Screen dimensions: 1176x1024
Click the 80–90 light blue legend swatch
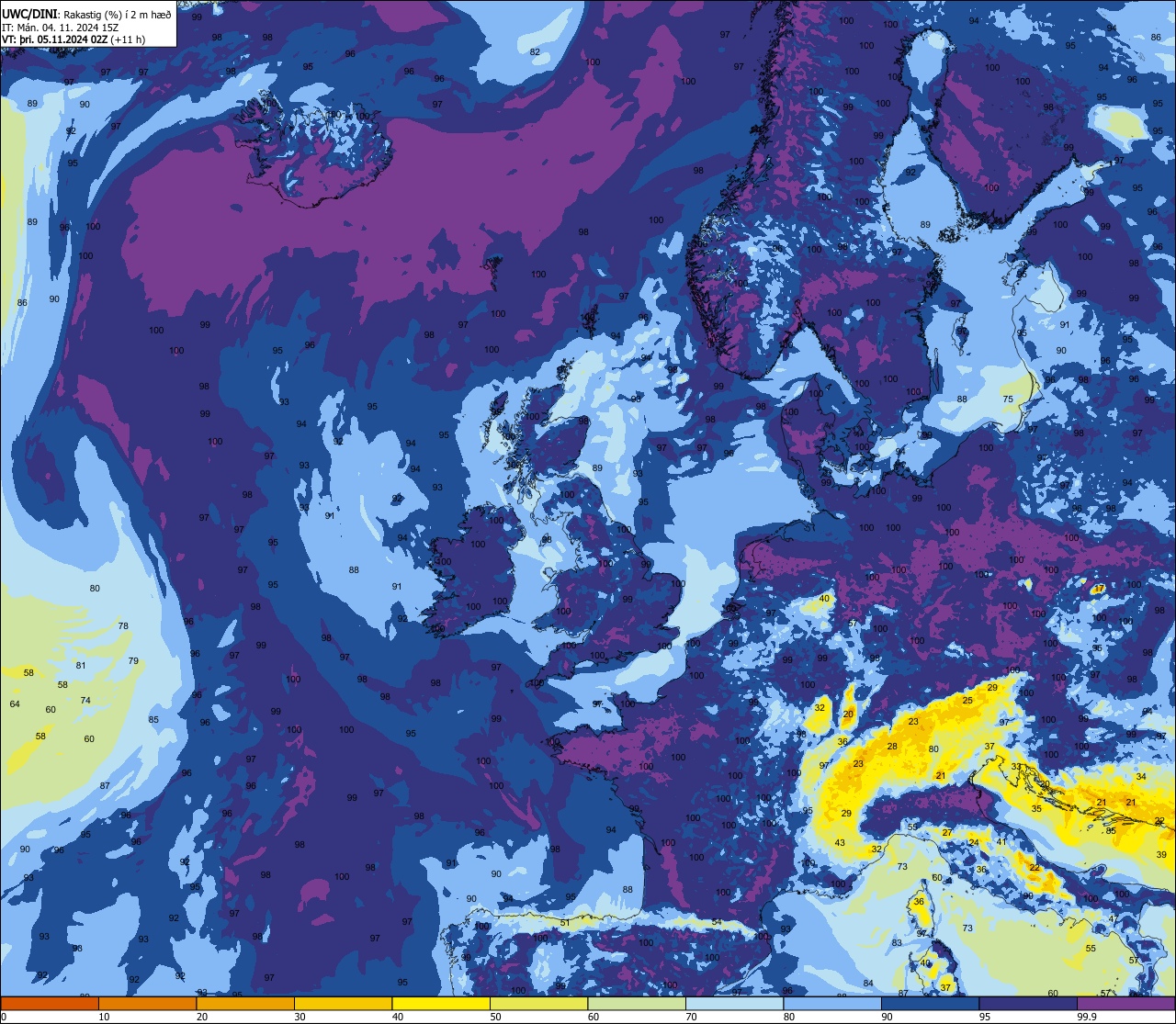[832, 1003]
